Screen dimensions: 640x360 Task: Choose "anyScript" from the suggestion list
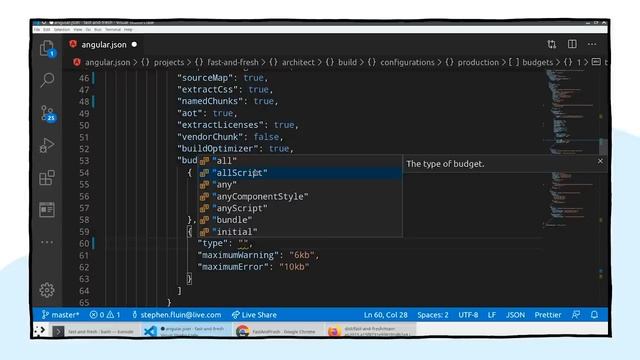(x=300, y=208)
